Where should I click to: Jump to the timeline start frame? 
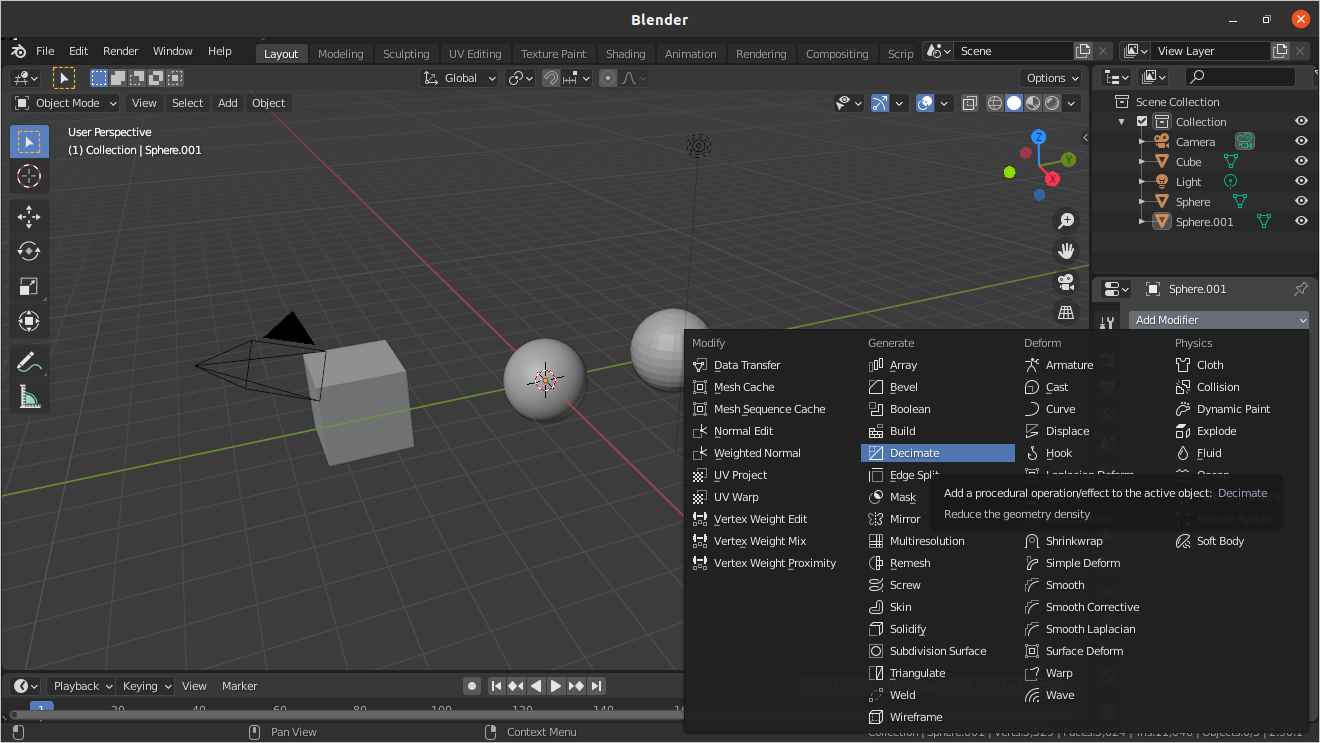(x=496, y=686)
